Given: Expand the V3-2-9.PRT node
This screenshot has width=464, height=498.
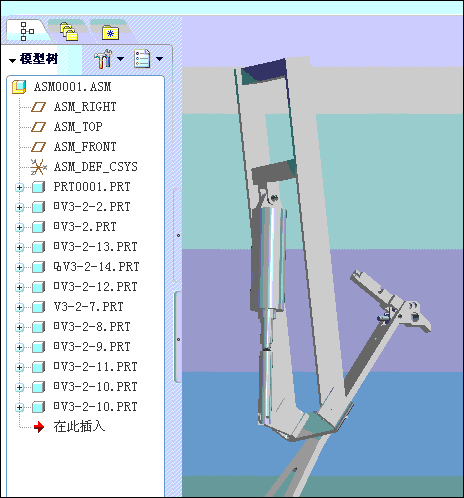Looking at the screenshot, I should 19,348.
